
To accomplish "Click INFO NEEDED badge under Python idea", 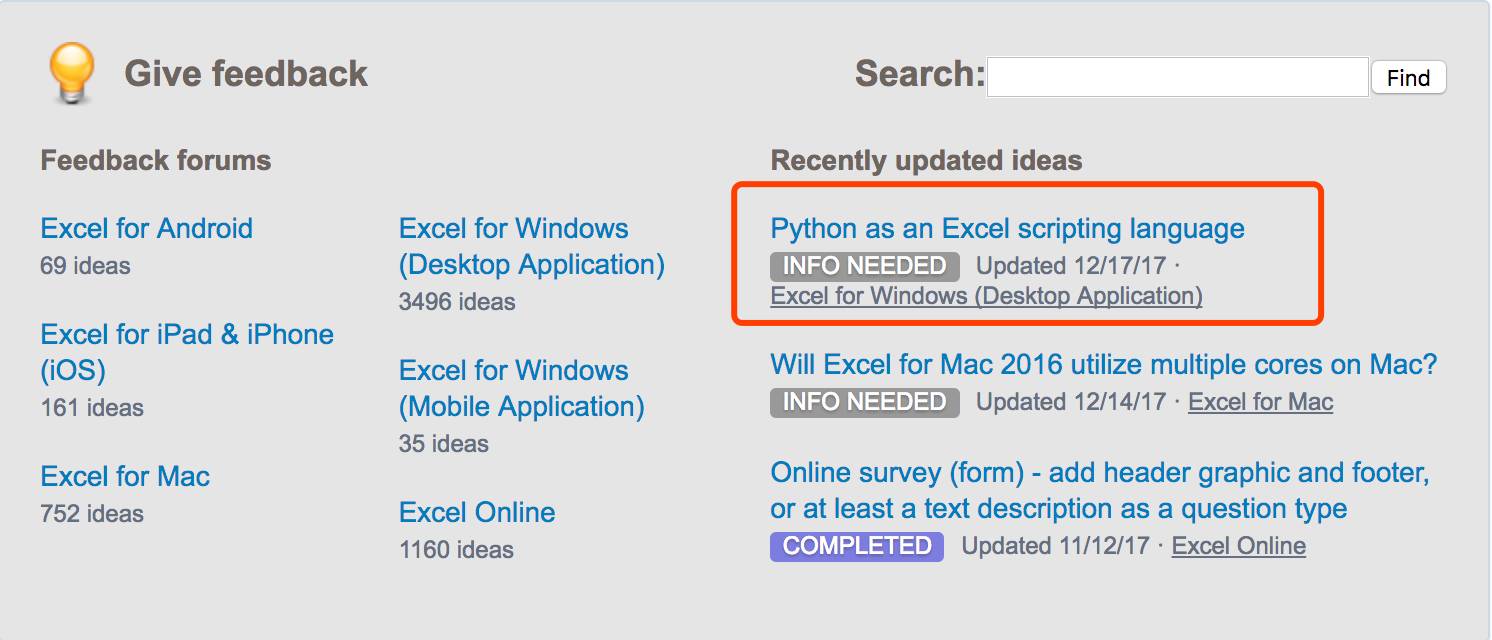I will pyautogui.click(x=864, y=266).
